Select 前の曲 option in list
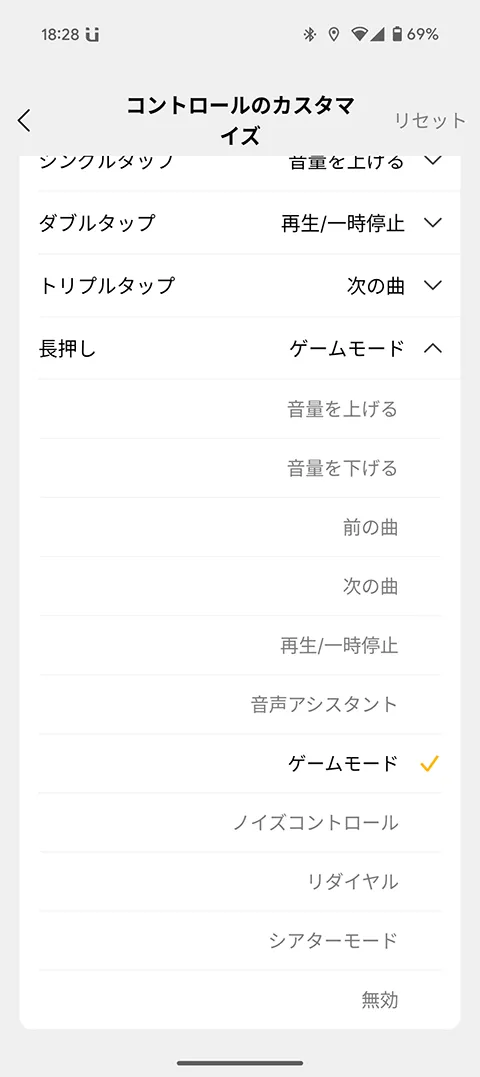This screenshot has height=1077, width=480. [x=240, y=528]
